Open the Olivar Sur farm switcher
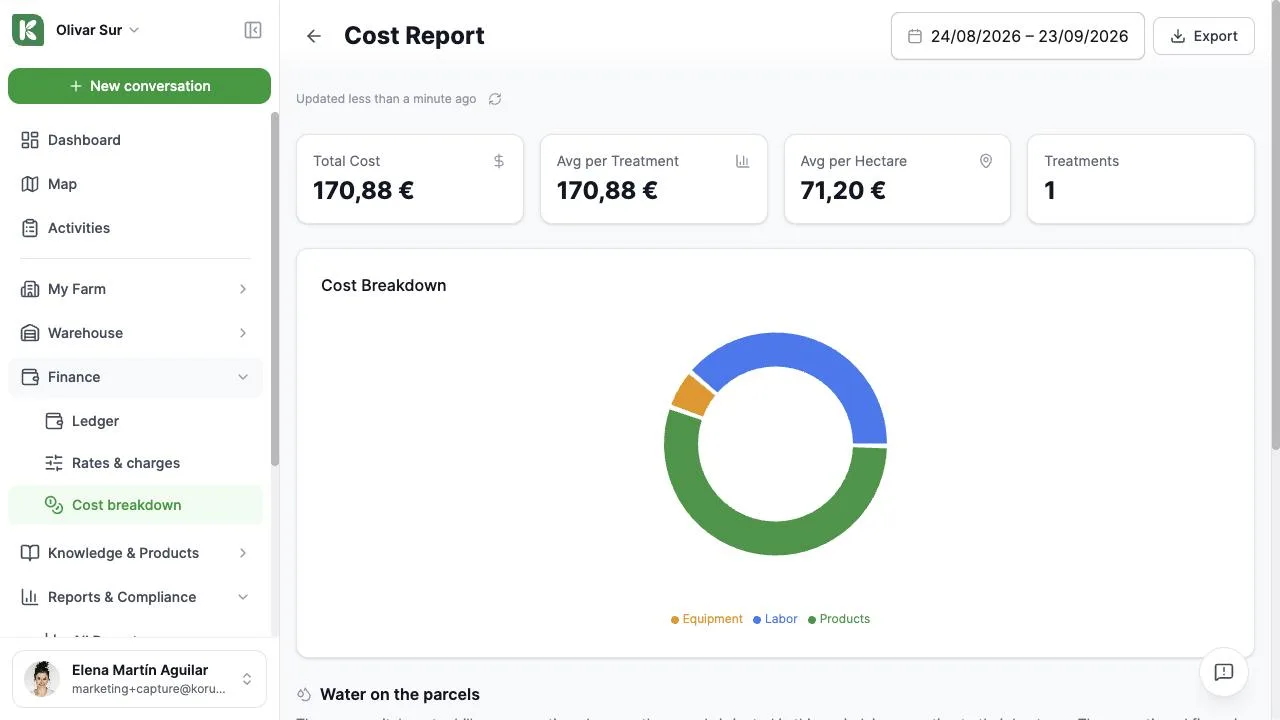This screenshot has height=720, width=1280. [97, 30]
